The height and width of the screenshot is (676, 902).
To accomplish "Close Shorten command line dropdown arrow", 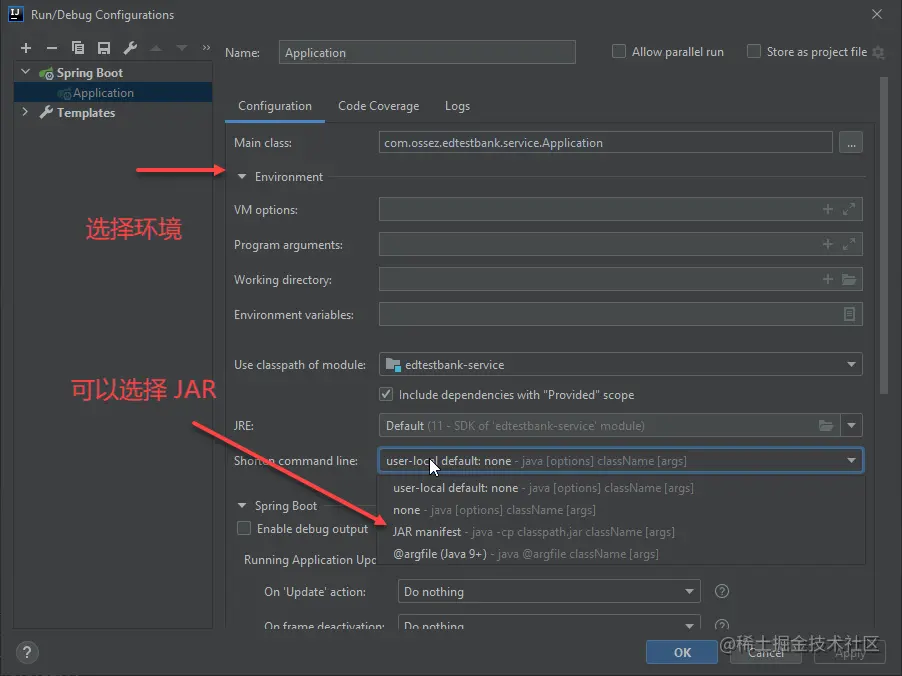I will tap(851, 461).
